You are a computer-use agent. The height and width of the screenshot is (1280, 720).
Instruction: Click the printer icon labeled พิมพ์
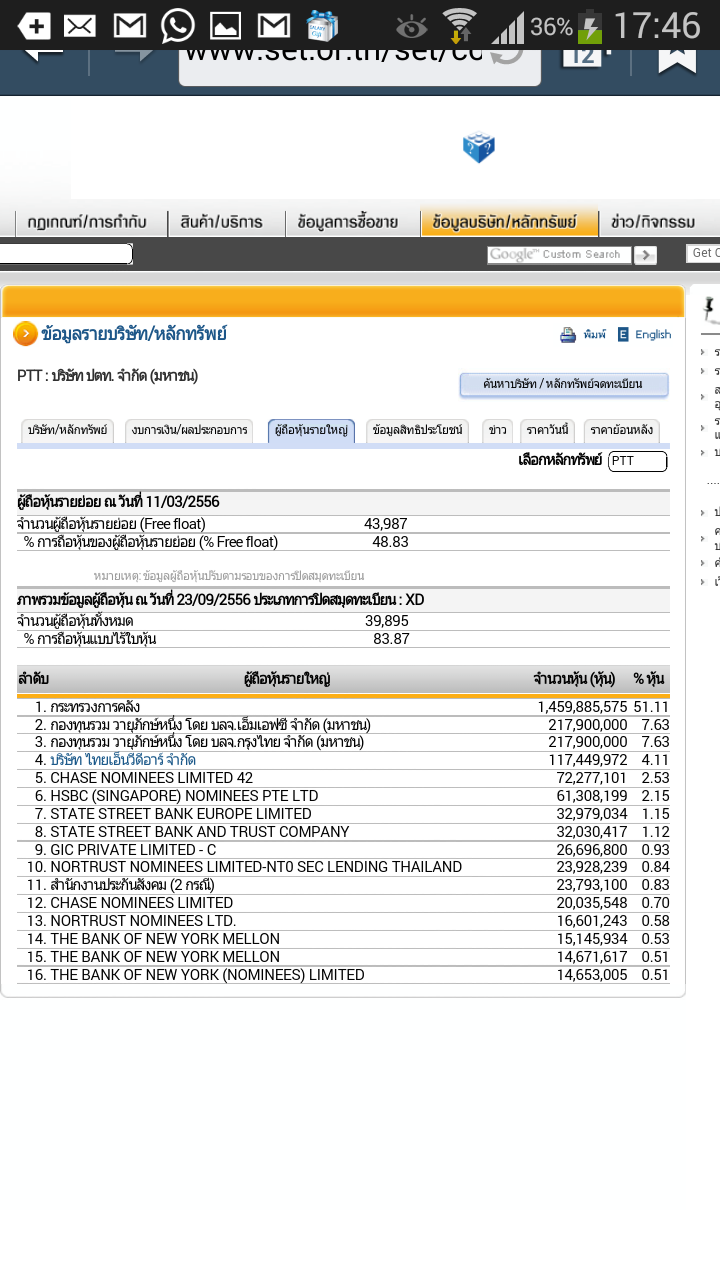[568, 335]
